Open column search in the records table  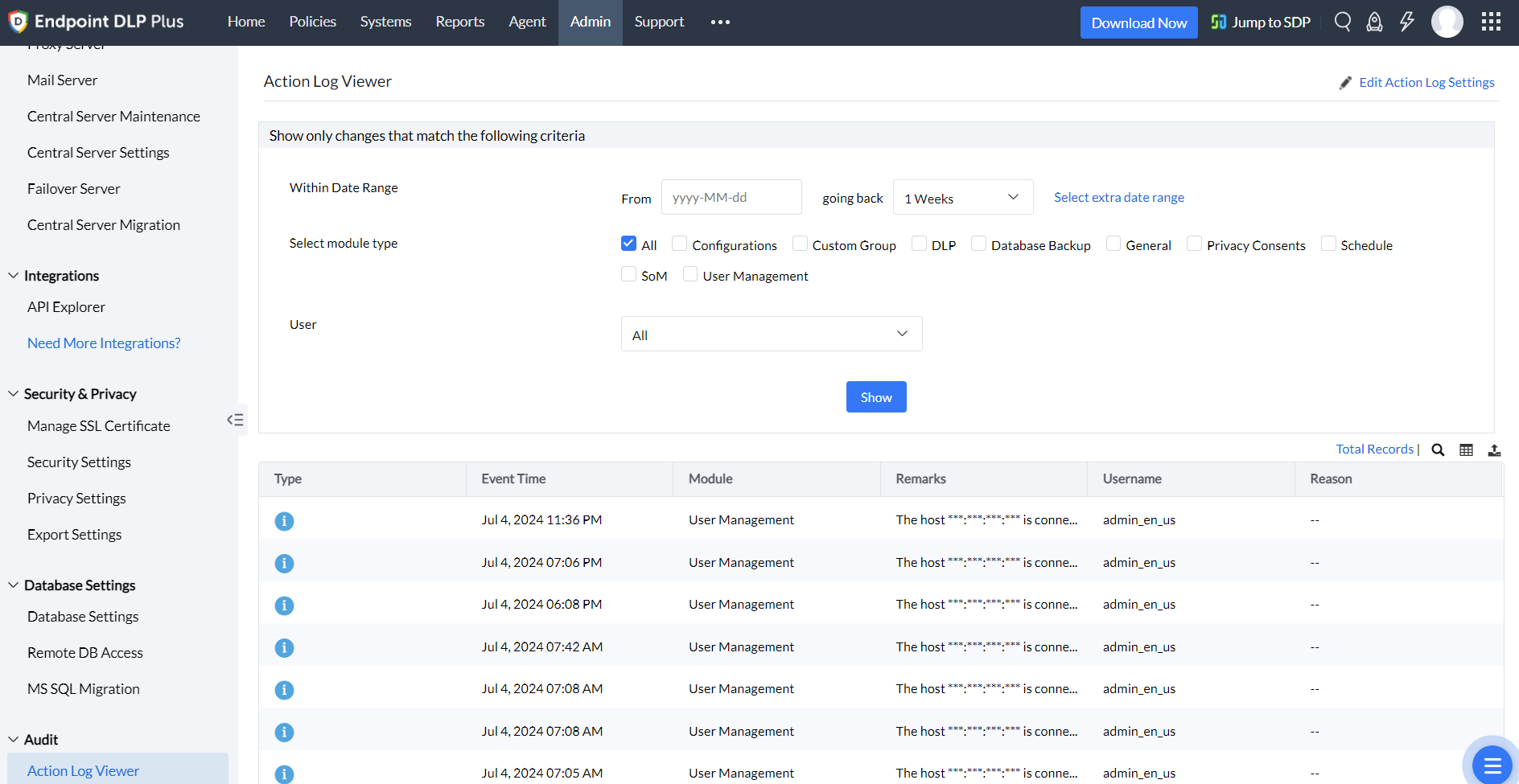[1438, 449]
